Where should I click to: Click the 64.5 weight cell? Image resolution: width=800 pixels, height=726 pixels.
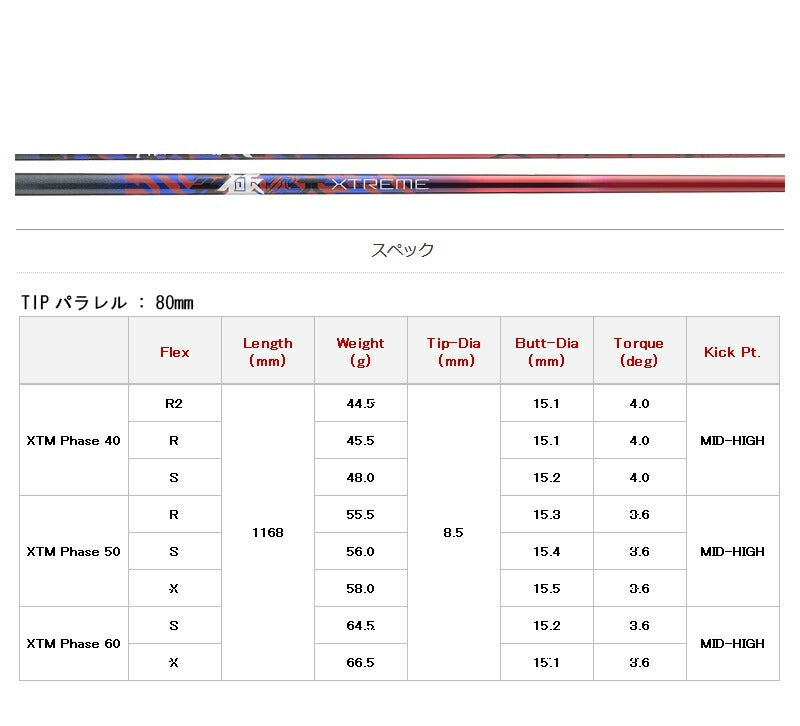point(361,625)
